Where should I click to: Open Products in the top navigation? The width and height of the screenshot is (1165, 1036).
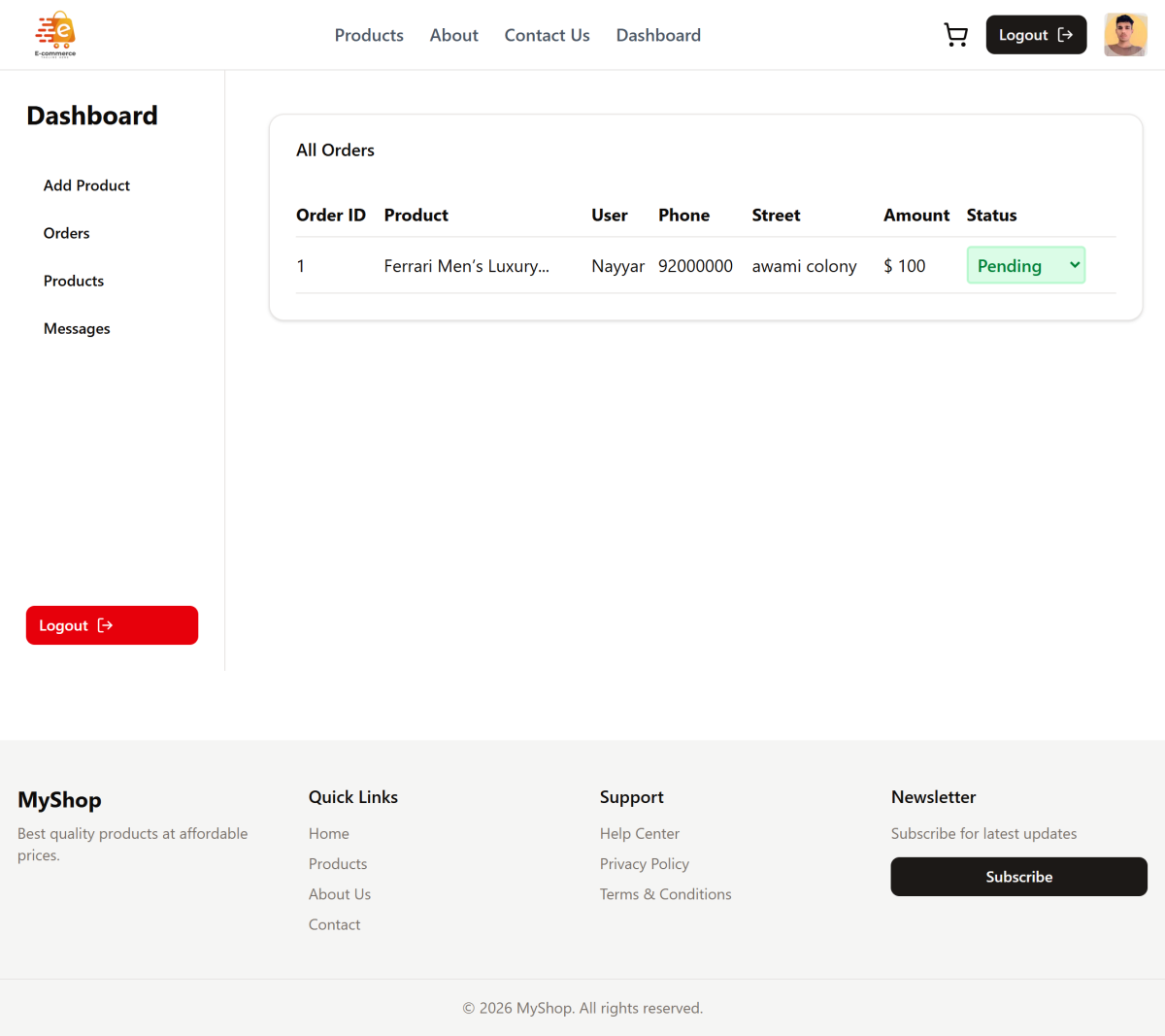(x=369, y=35)
